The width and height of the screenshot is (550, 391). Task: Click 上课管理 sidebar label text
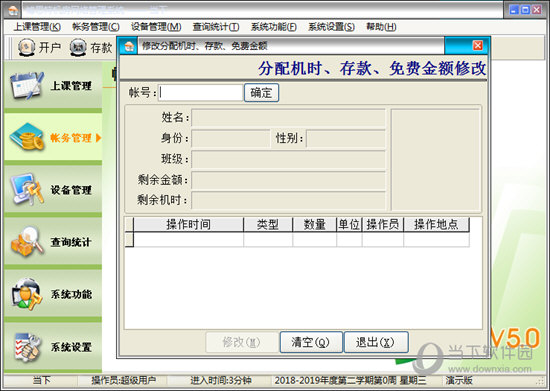(x=71, y=86)
